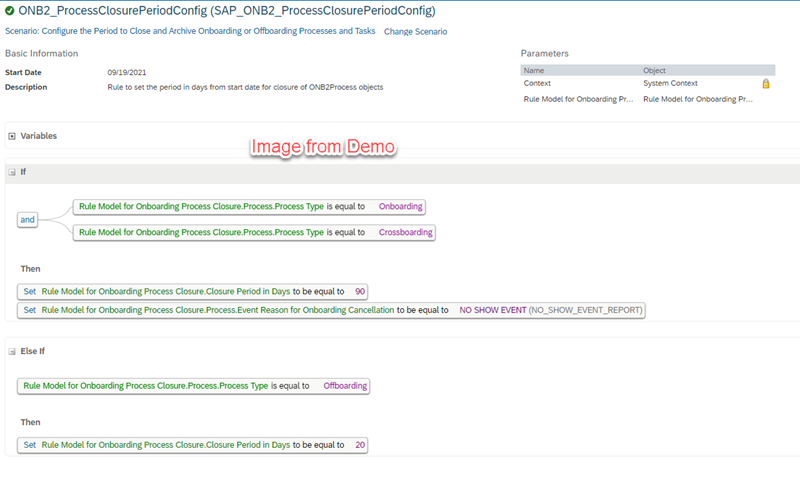The height and width of the screenshot is (477, 800).
Task: Select the Set Closure Period 20 statement
Action: coord(192,445)
